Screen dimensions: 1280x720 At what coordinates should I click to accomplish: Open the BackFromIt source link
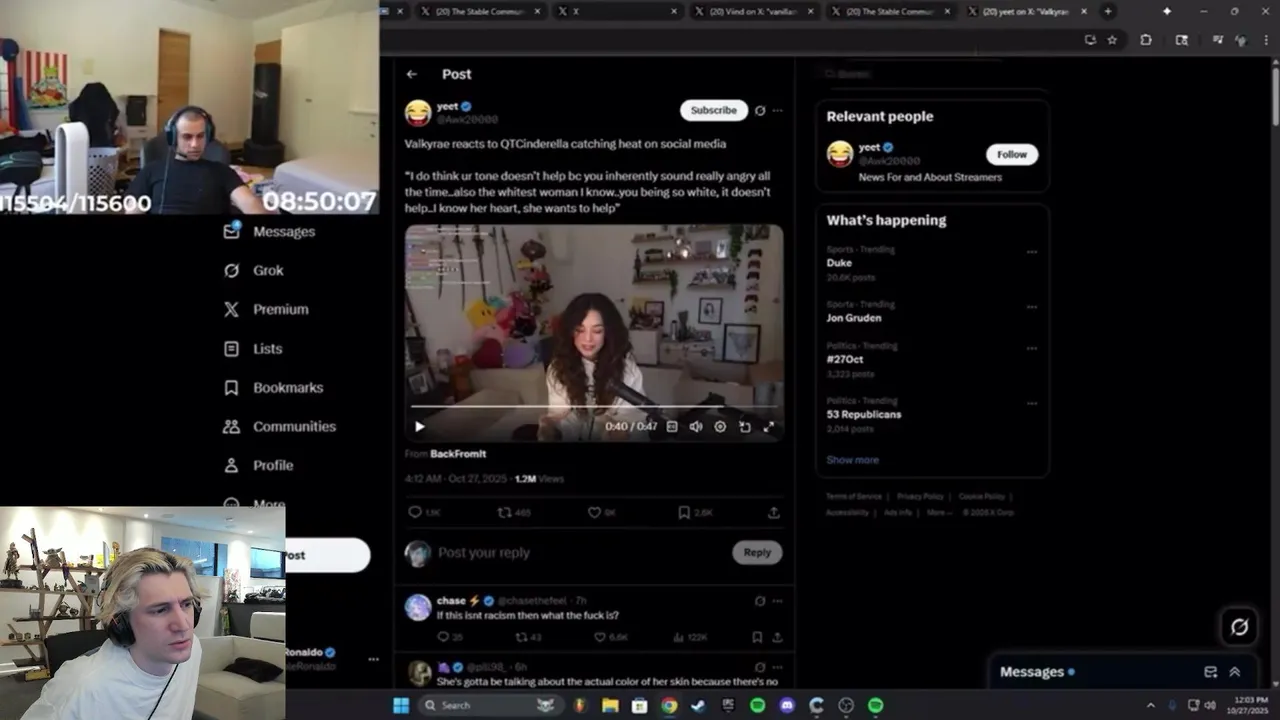click(458, 454)
